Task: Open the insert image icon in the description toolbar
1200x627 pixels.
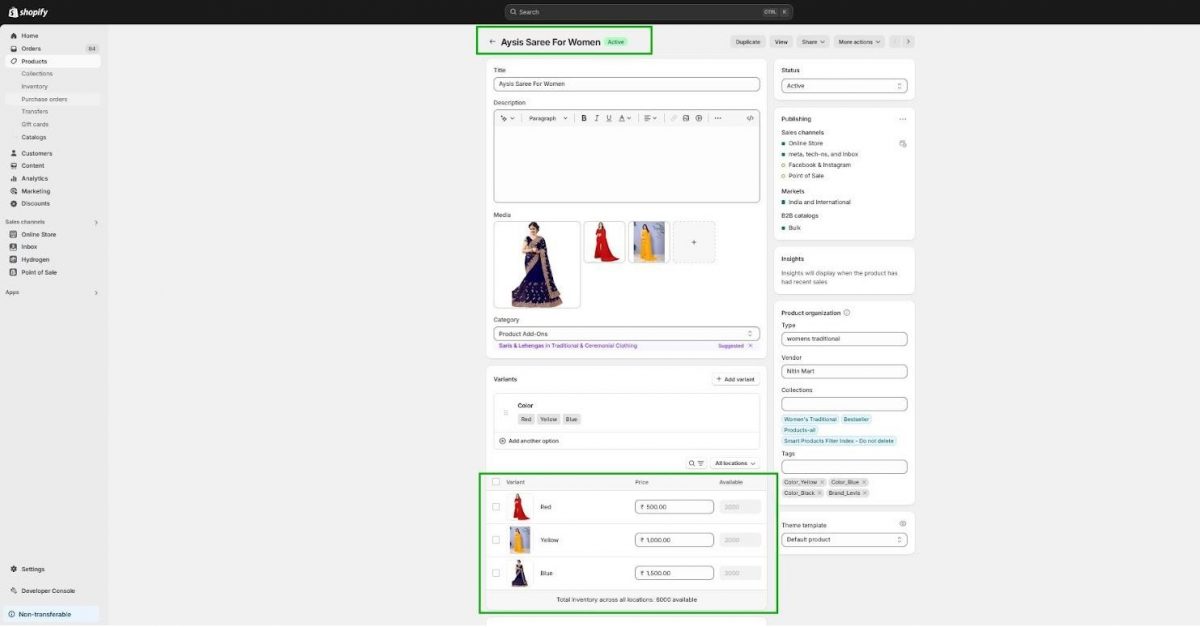Action: (x=686, y=118)
